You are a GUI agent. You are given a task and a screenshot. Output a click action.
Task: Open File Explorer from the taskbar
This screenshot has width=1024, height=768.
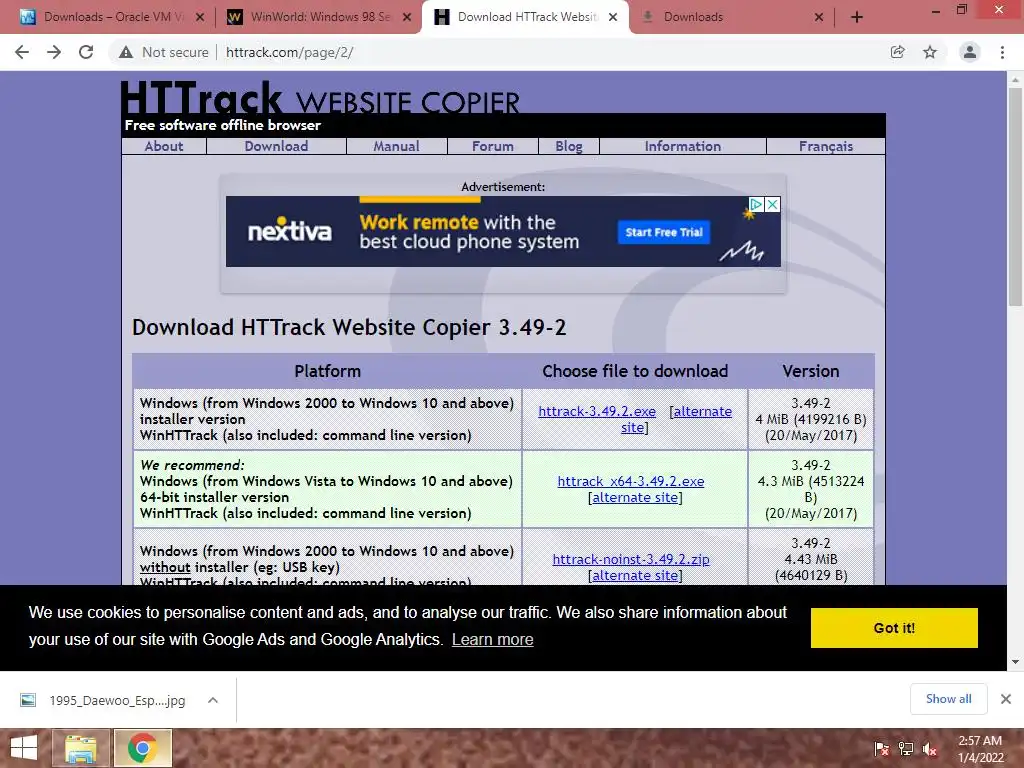click(x=80, y=748)
